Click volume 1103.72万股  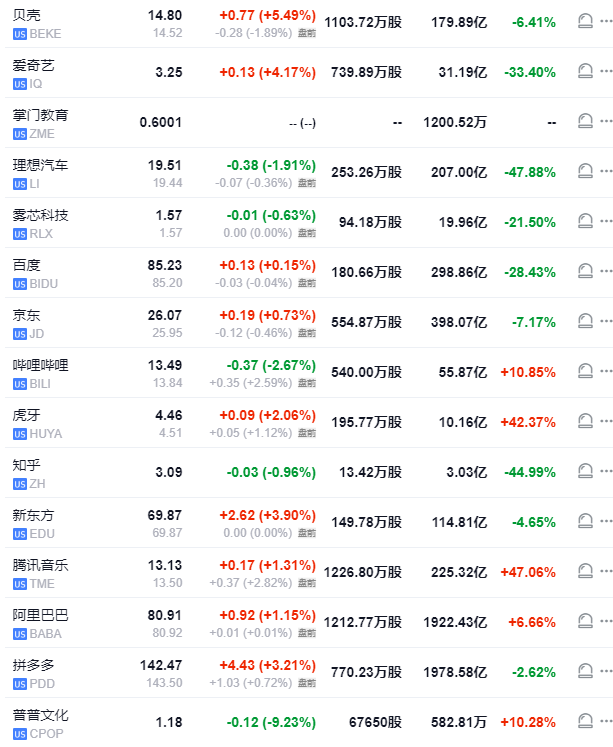(x=363, y=22)
